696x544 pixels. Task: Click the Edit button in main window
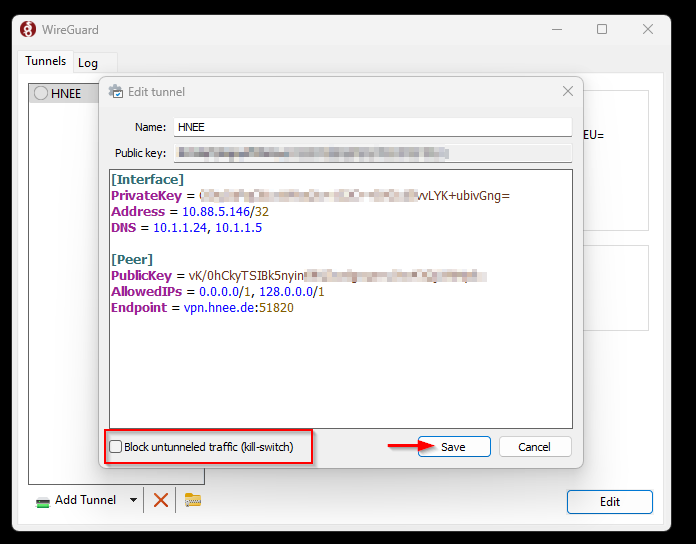coord(609,502)
